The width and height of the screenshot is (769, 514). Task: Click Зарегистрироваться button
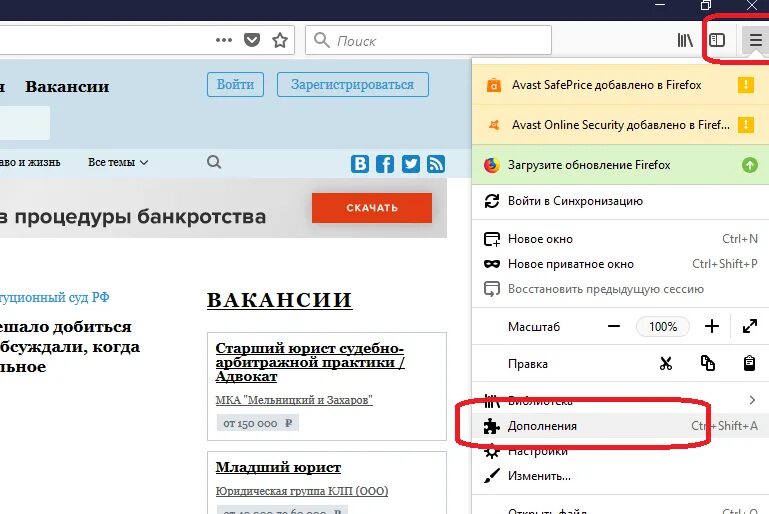coord(353,84)
